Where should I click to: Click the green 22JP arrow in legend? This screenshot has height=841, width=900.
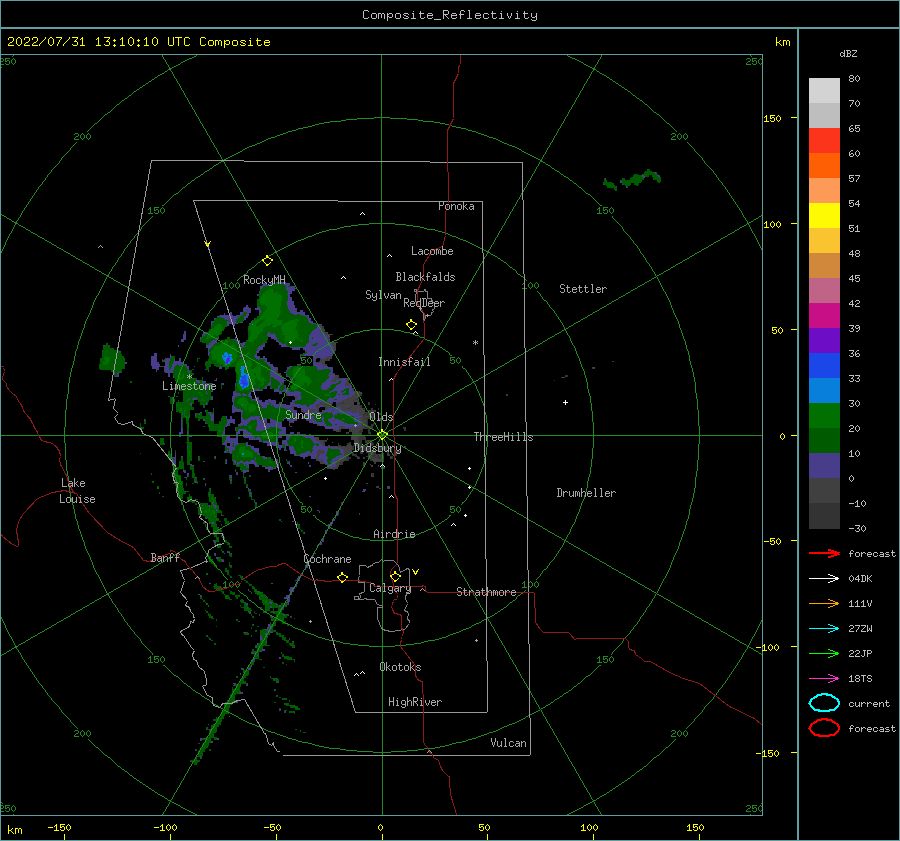pyautogui.click(x=824, y=653)
